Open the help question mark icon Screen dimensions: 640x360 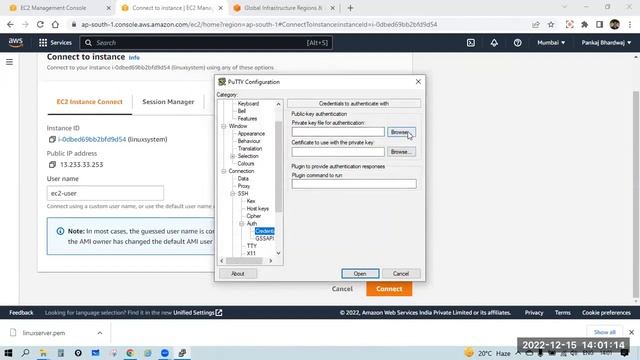517,42
